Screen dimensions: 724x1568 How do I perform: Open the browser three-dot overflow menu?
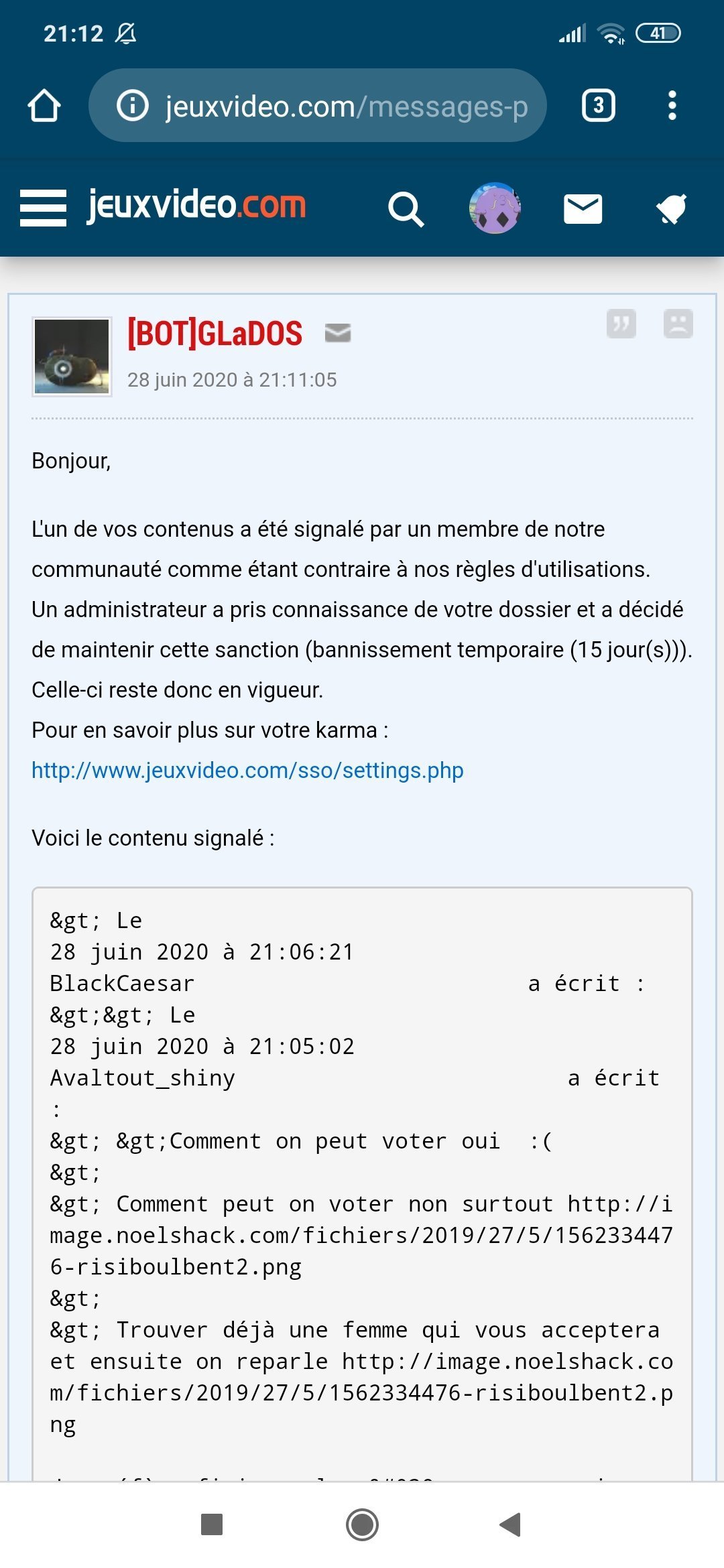click(x=672, y=106)
